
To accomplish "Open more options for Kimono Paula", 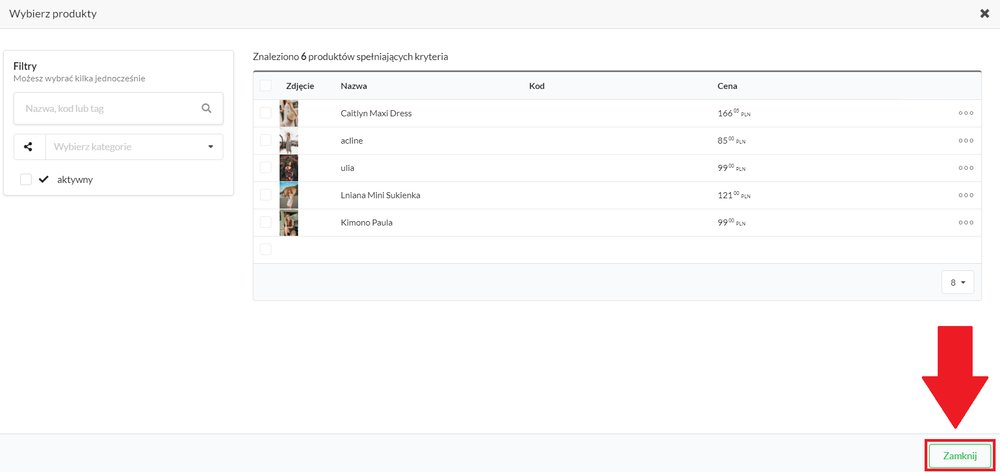I will point(966,223).
